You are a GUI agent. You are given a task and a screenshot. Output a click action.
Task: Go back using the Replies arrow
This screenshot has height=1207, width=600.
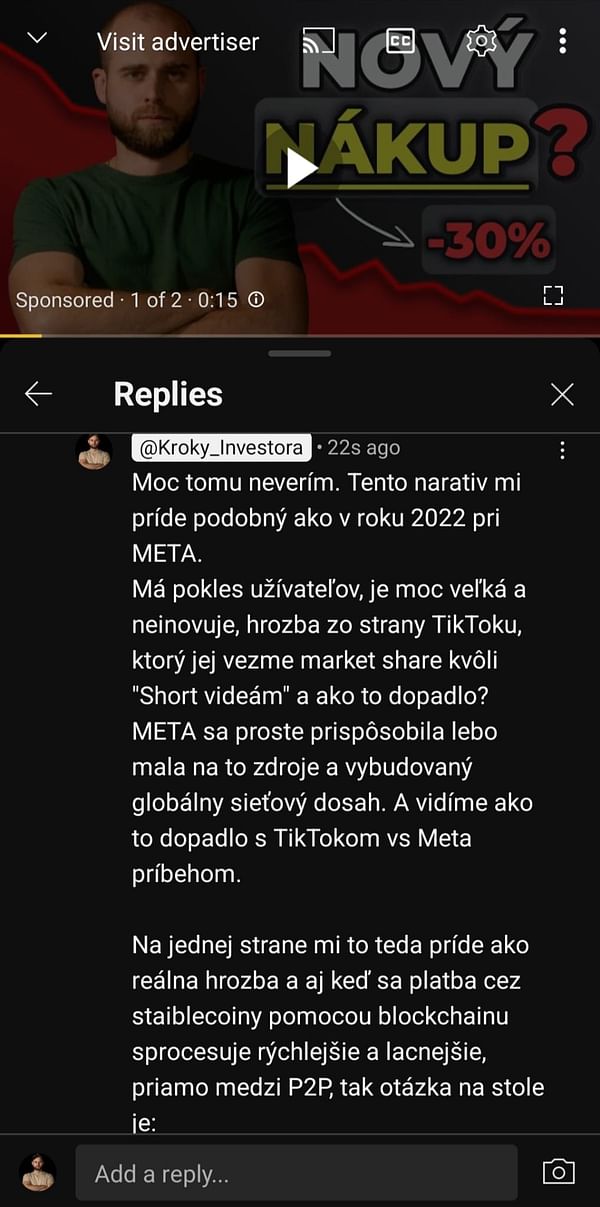[38, 394]
